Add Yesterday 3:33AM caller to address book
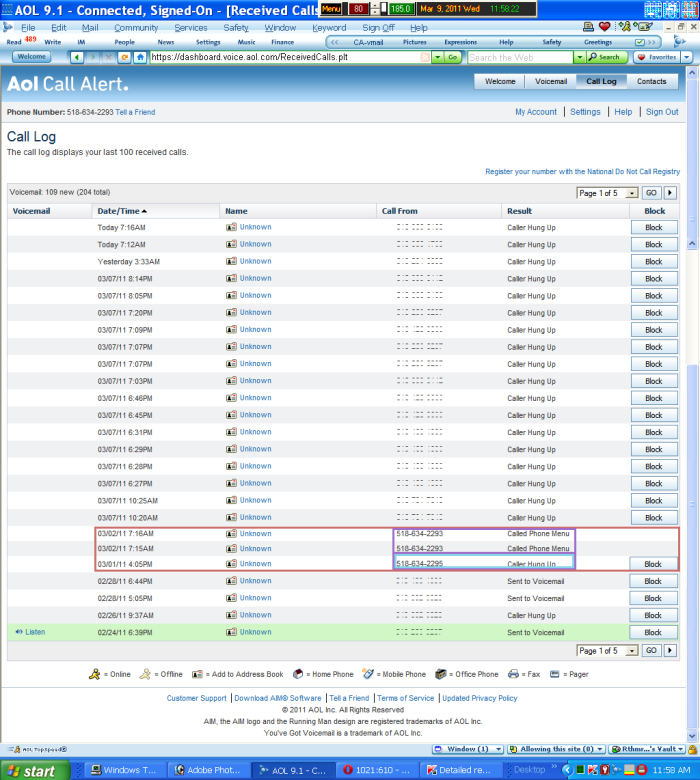The height and width of the screenshot is (780, 700). (231, 261)
